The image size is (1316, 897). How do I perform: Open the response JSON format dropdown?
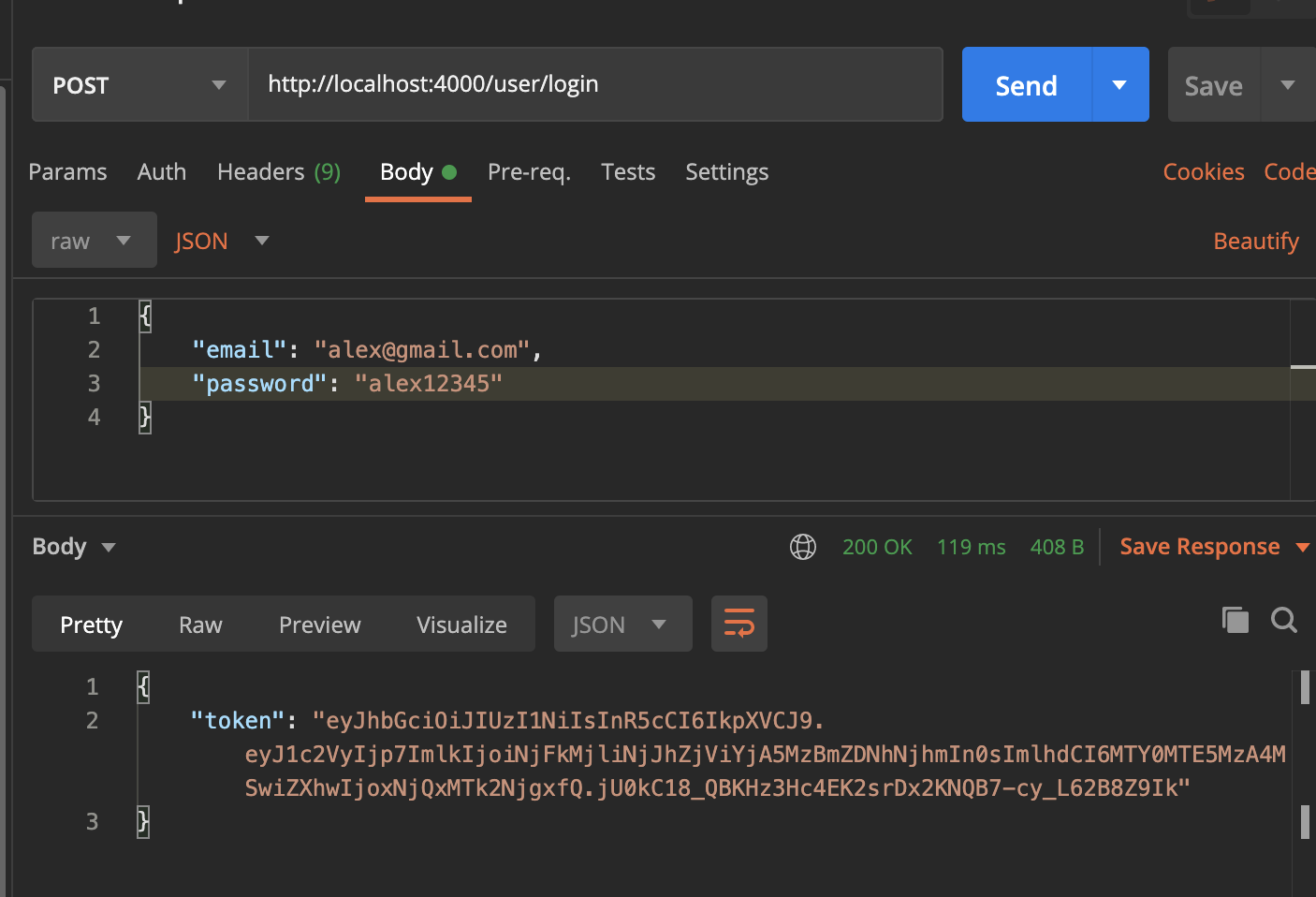coord(623,624)
